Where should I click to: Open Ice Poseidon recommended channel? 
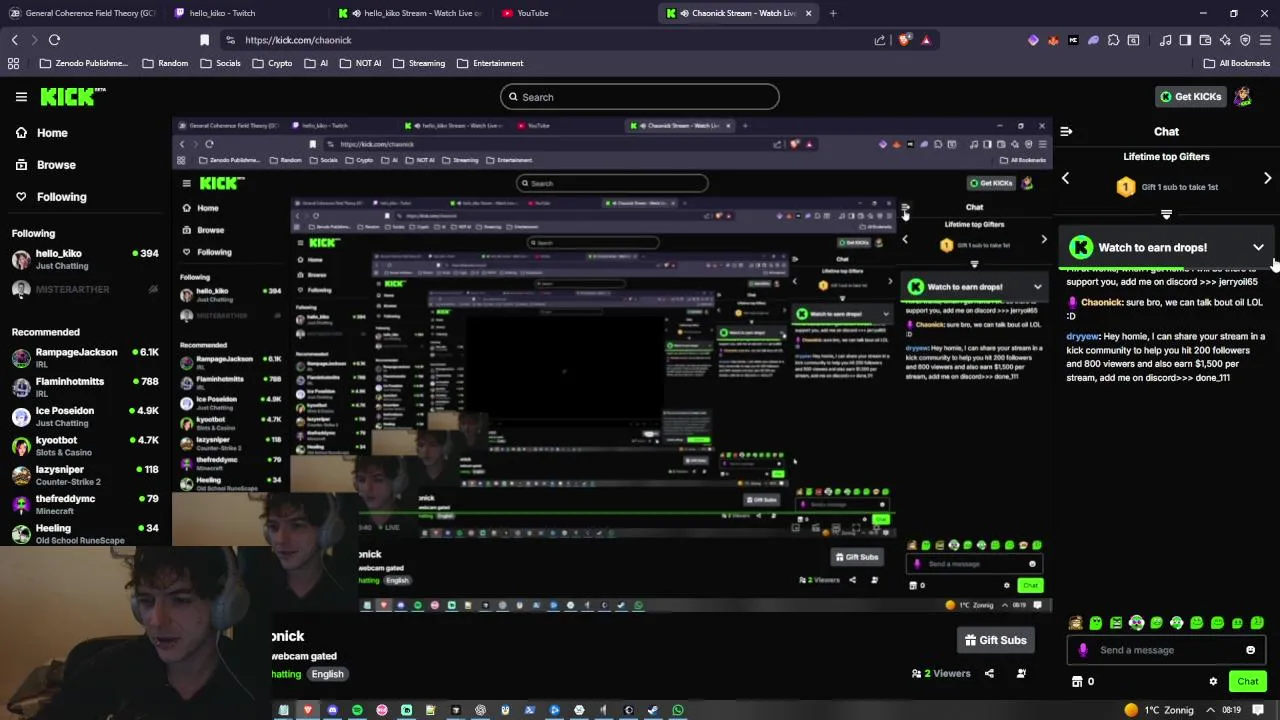tap(85, 416)
